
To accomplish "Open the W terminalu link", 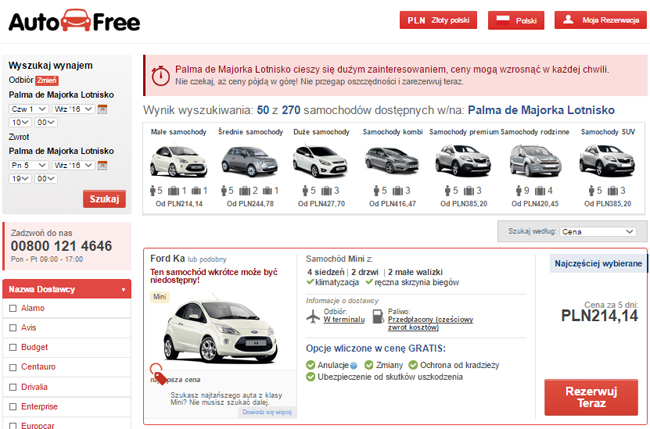I will click(x=344, y=320).
